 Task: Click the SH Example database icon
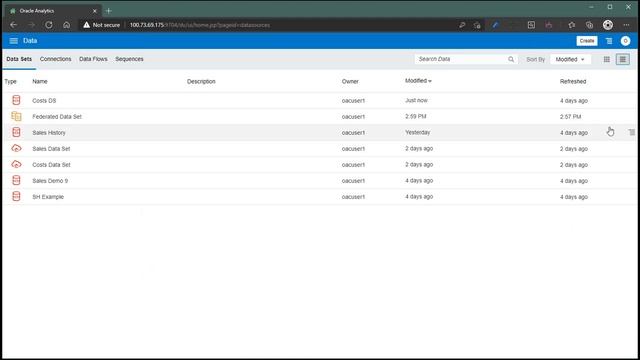16,196
